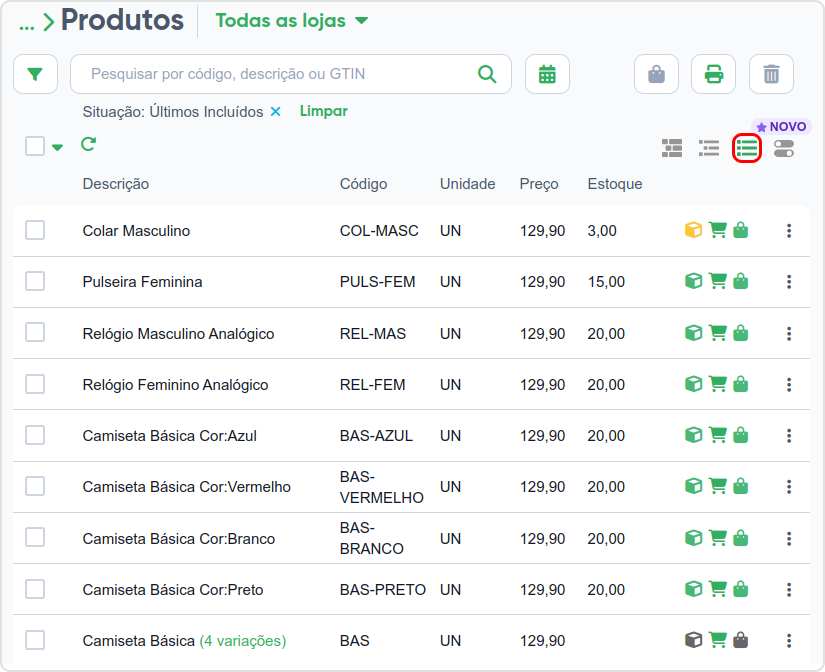Click gray lock bag icon for BAS row
Screen dimensions: 825x672
tap(741, 640)
